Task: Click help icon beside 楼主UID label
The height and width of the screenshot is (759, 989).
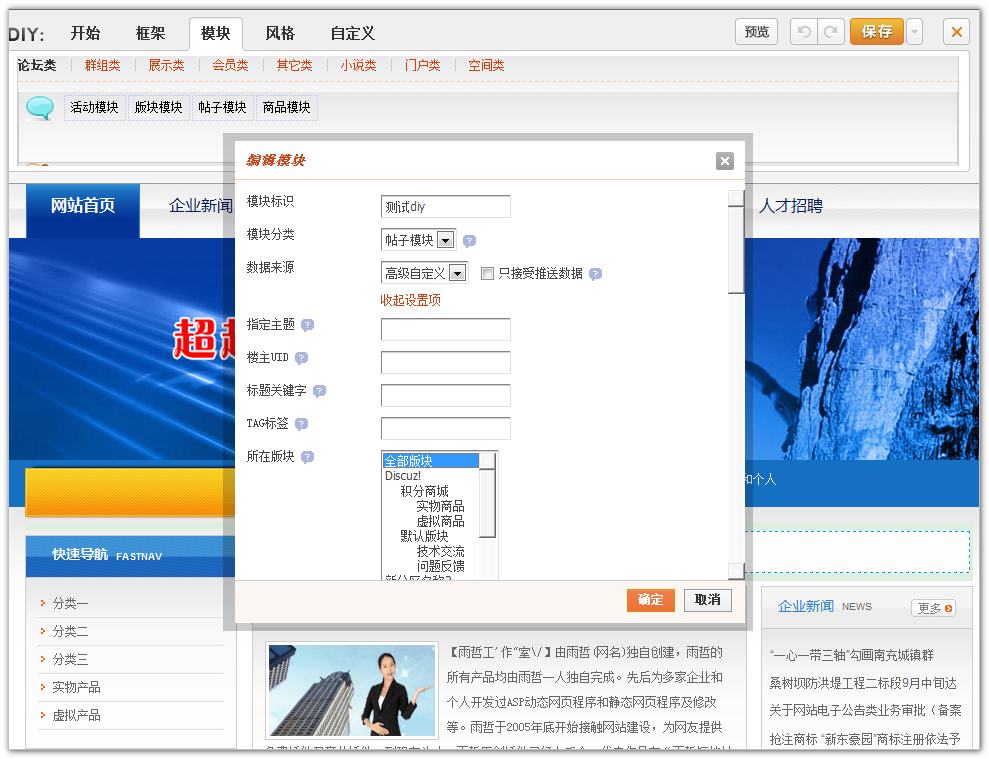Action: tap(301, 358)
